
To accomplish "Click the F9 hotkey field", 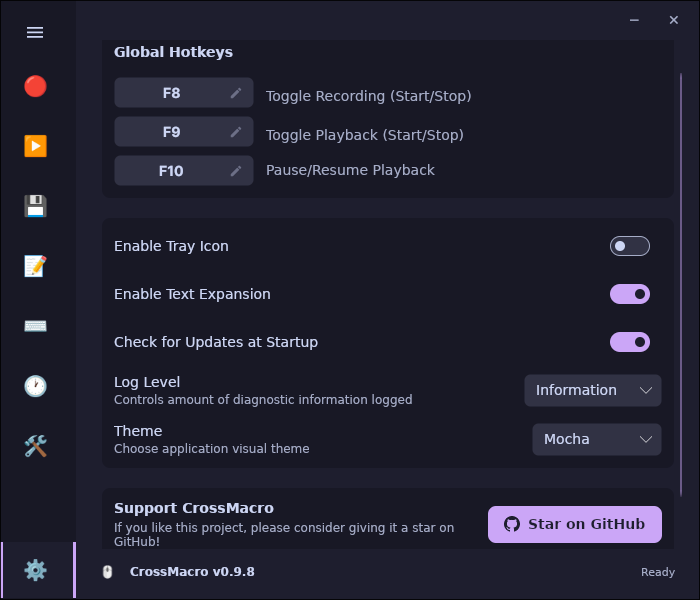I will (183, 132).
